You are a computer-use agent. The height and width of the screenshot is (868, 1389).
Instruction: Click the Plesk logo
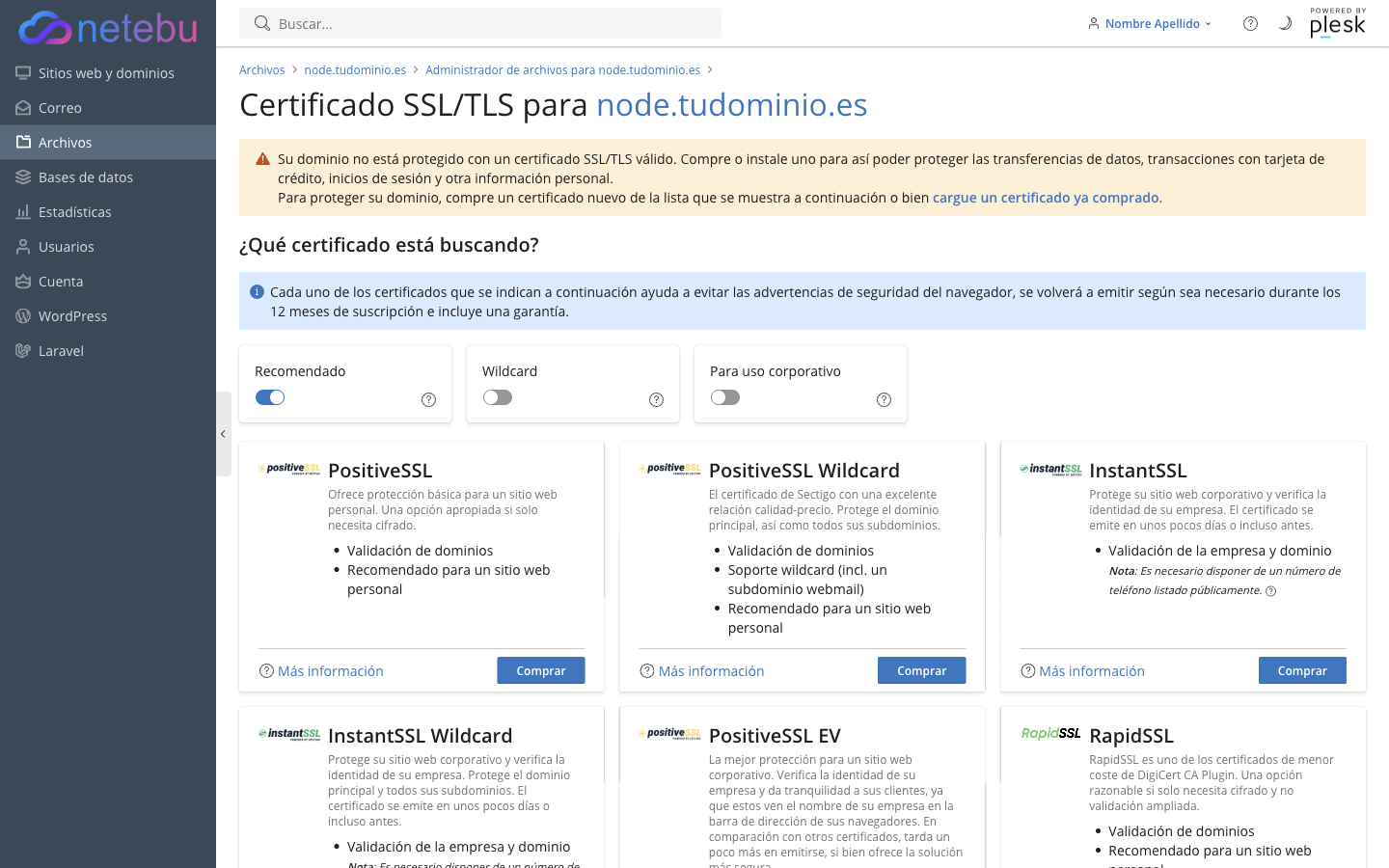(x=1338, y=23)
